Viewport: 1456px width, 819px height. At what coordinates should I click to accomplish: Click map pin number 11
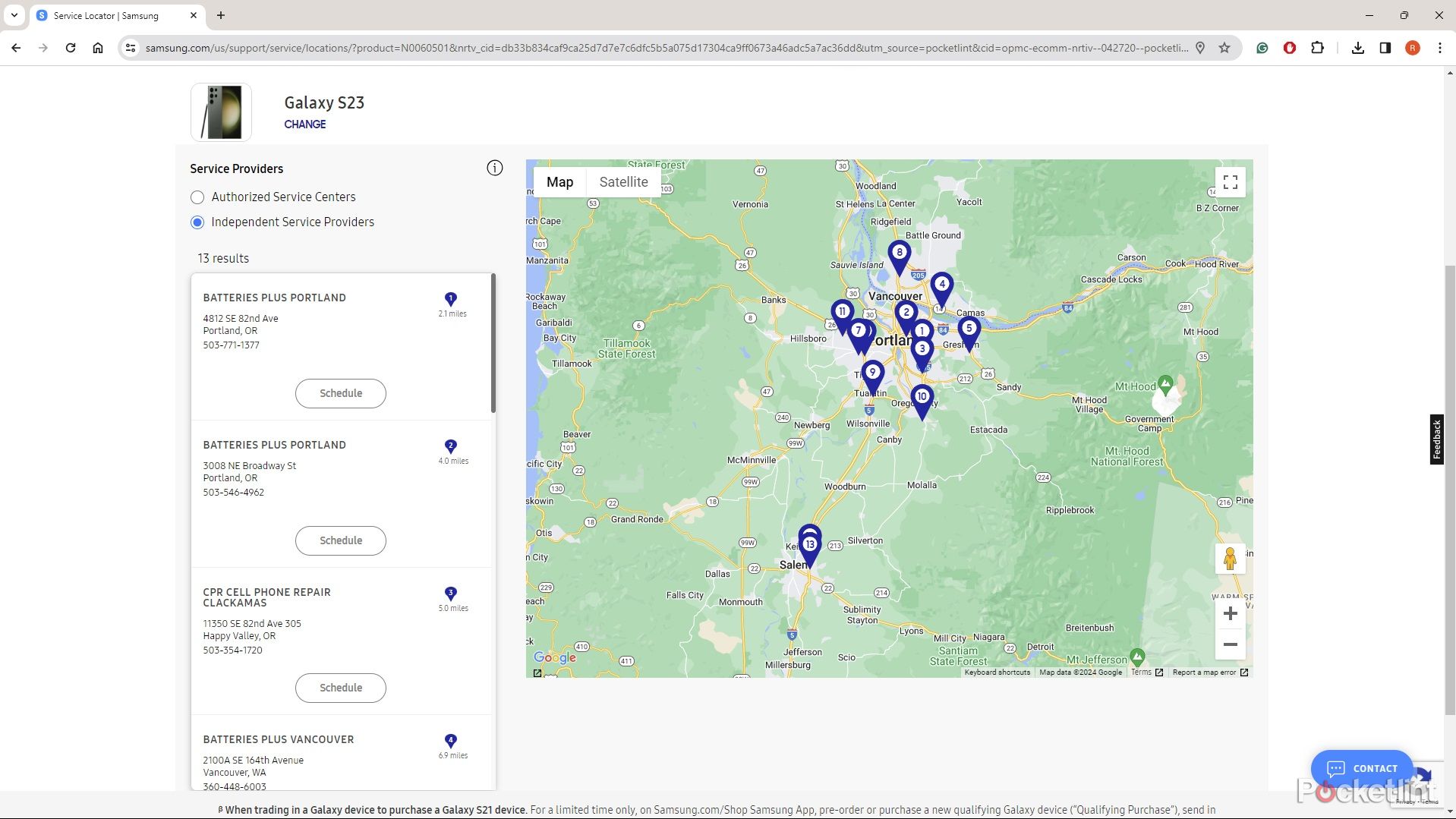[x=841, y=314]
